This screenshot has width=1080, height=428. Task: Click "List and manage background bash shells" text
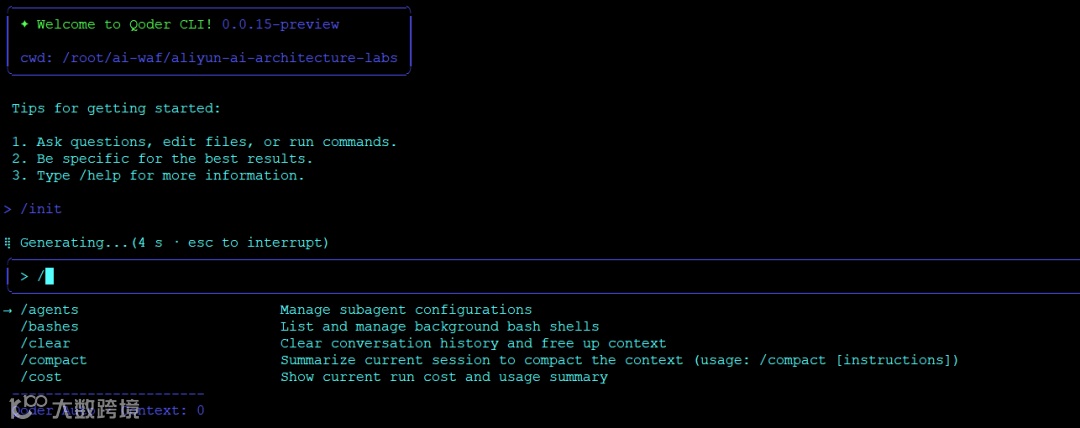[439, 327]
